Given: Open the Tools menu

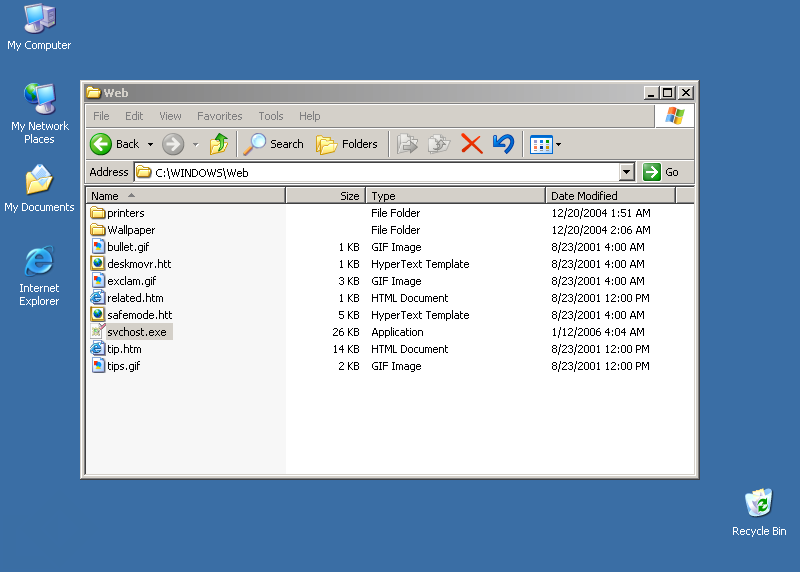Looking at the screenshot, I should point(270,116).
